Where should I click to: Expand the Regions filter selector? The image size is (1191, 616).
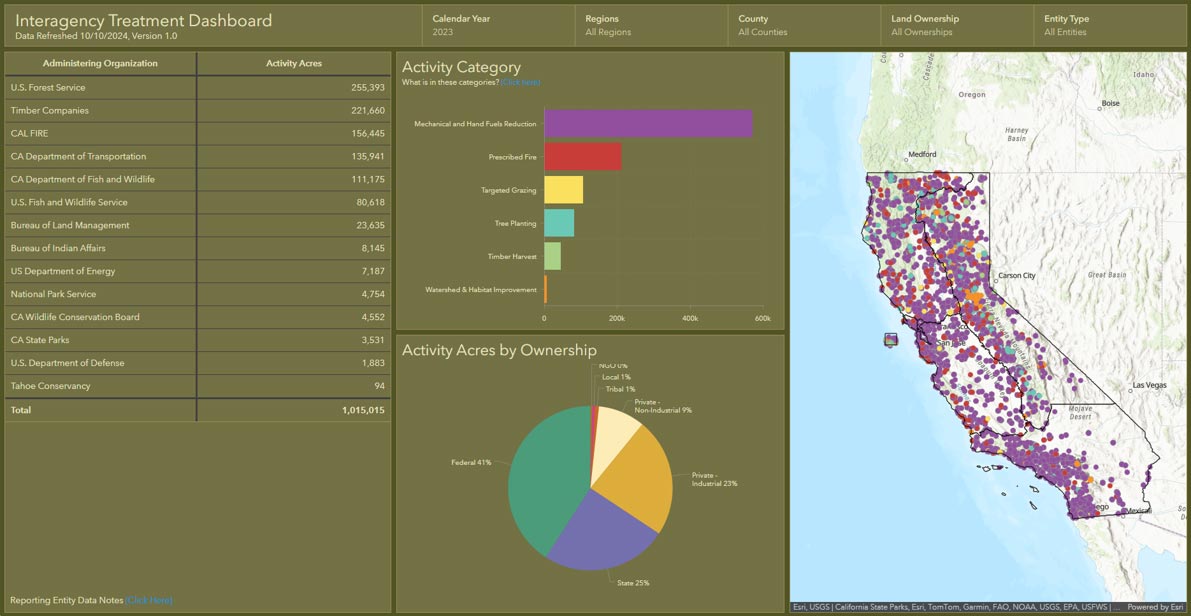(x=651, y=25)
